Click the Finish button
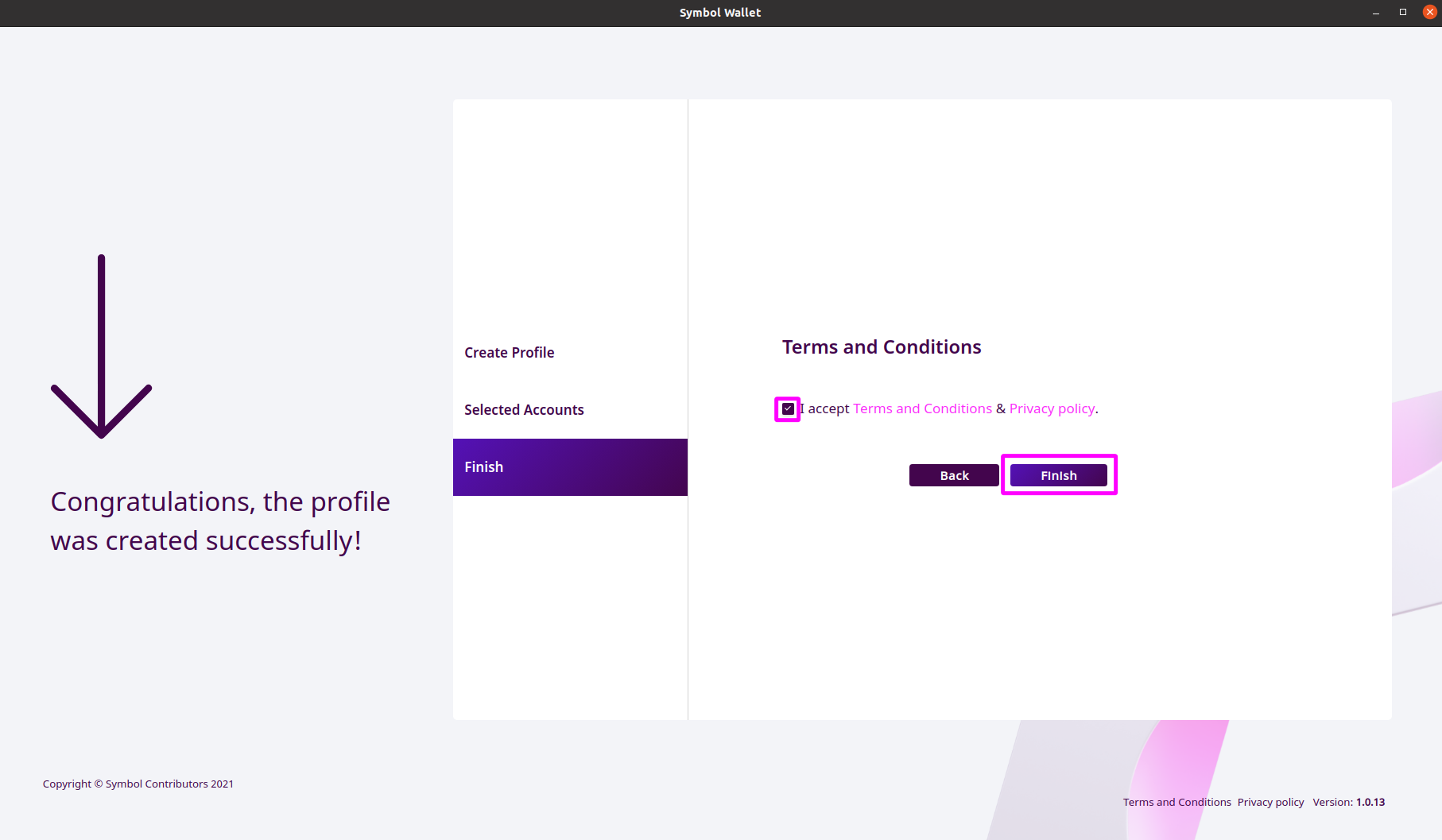This screenshot has height=840, width=1442. 1058,475
